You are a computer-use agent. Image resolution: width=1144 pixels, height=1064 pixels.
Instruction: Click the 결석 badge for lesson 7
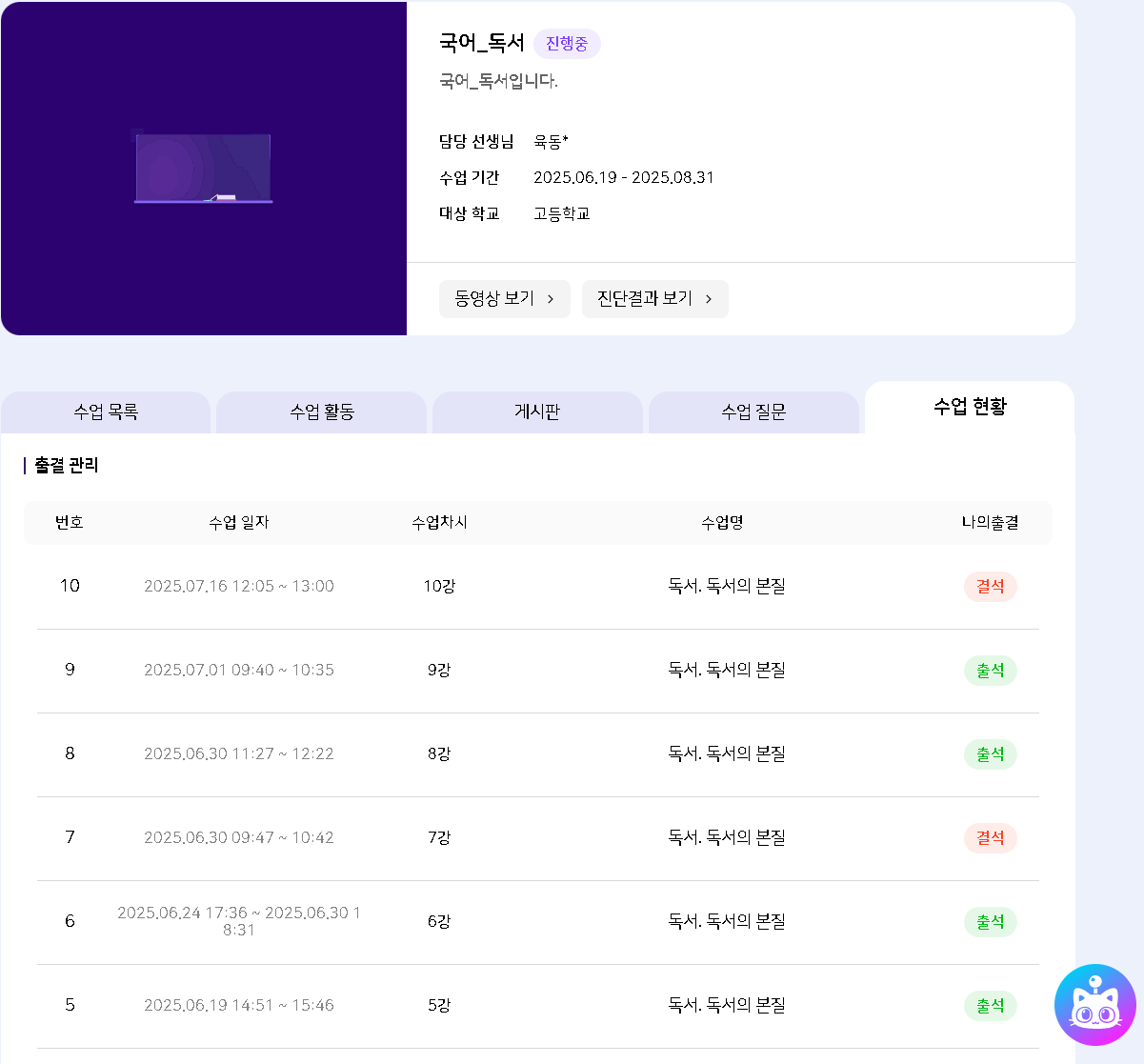990,838
